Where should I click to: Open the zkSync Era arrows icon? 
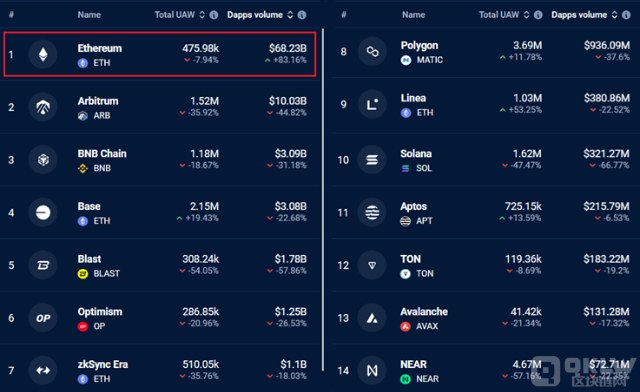(x=43, y=370)
